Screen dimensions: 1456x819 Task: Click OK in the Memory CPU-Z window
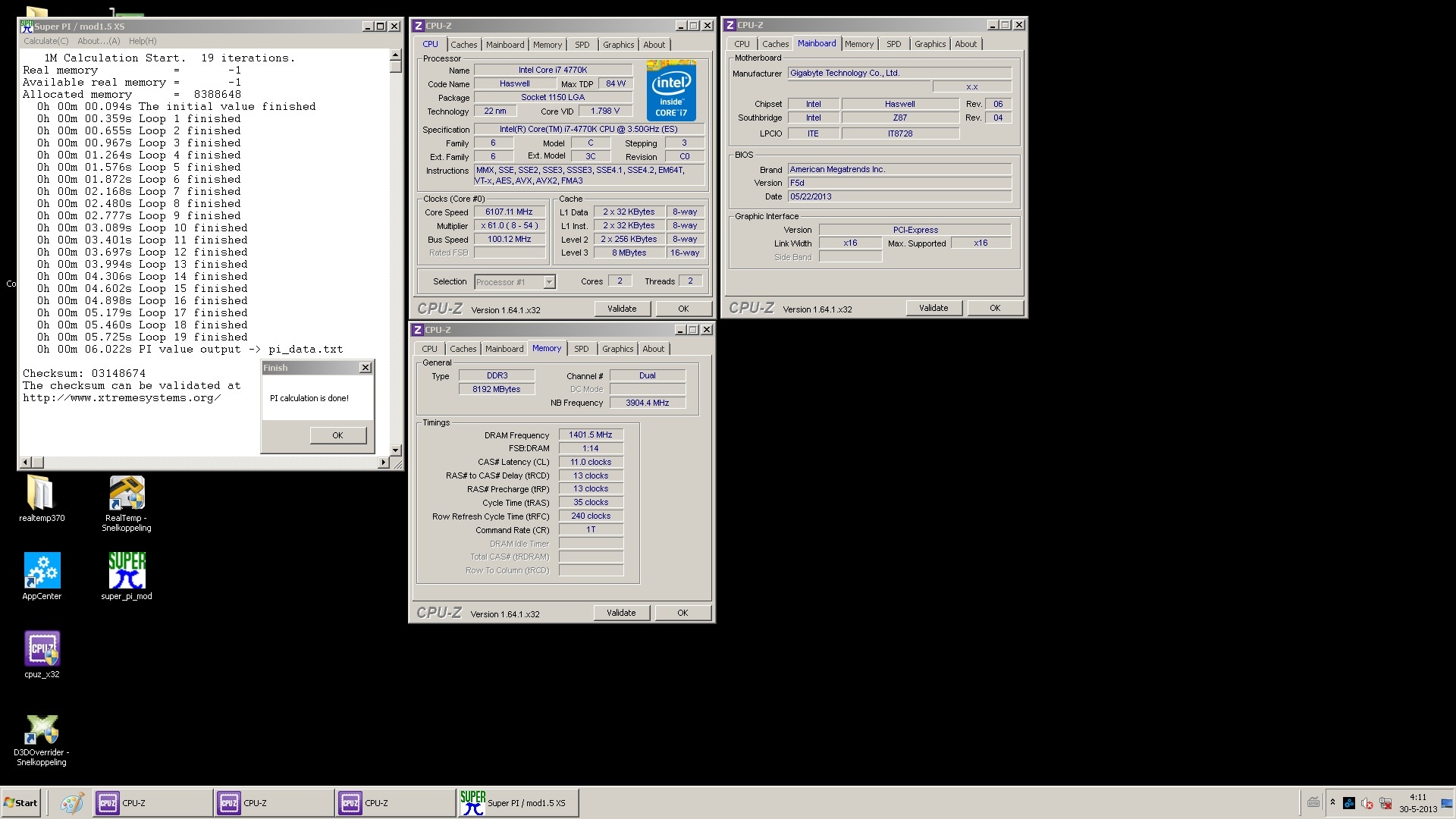682,613
